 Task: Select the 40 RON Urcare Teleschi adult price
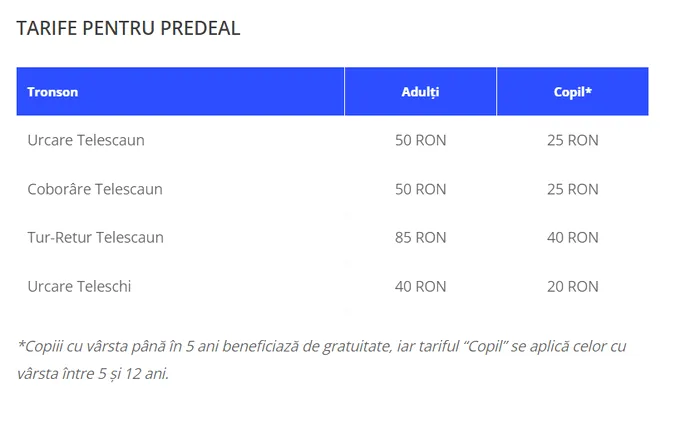click(x=420, y=286)
